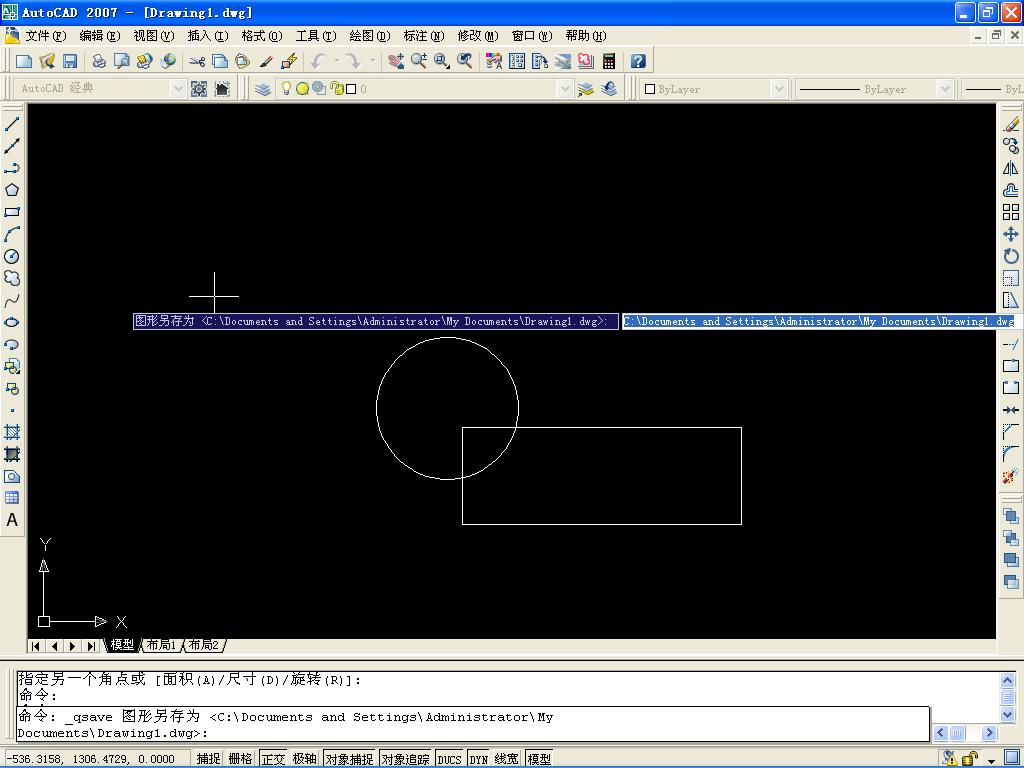Open the 文件(F) menu
The image size is (1024, 768).
[x=46, y=36]
